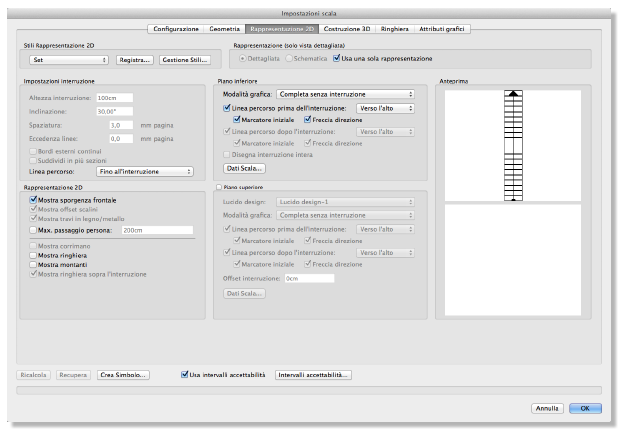Select the Dettagliata radio button
Viewport: 624px width, 436px height.
pos(242,58)
